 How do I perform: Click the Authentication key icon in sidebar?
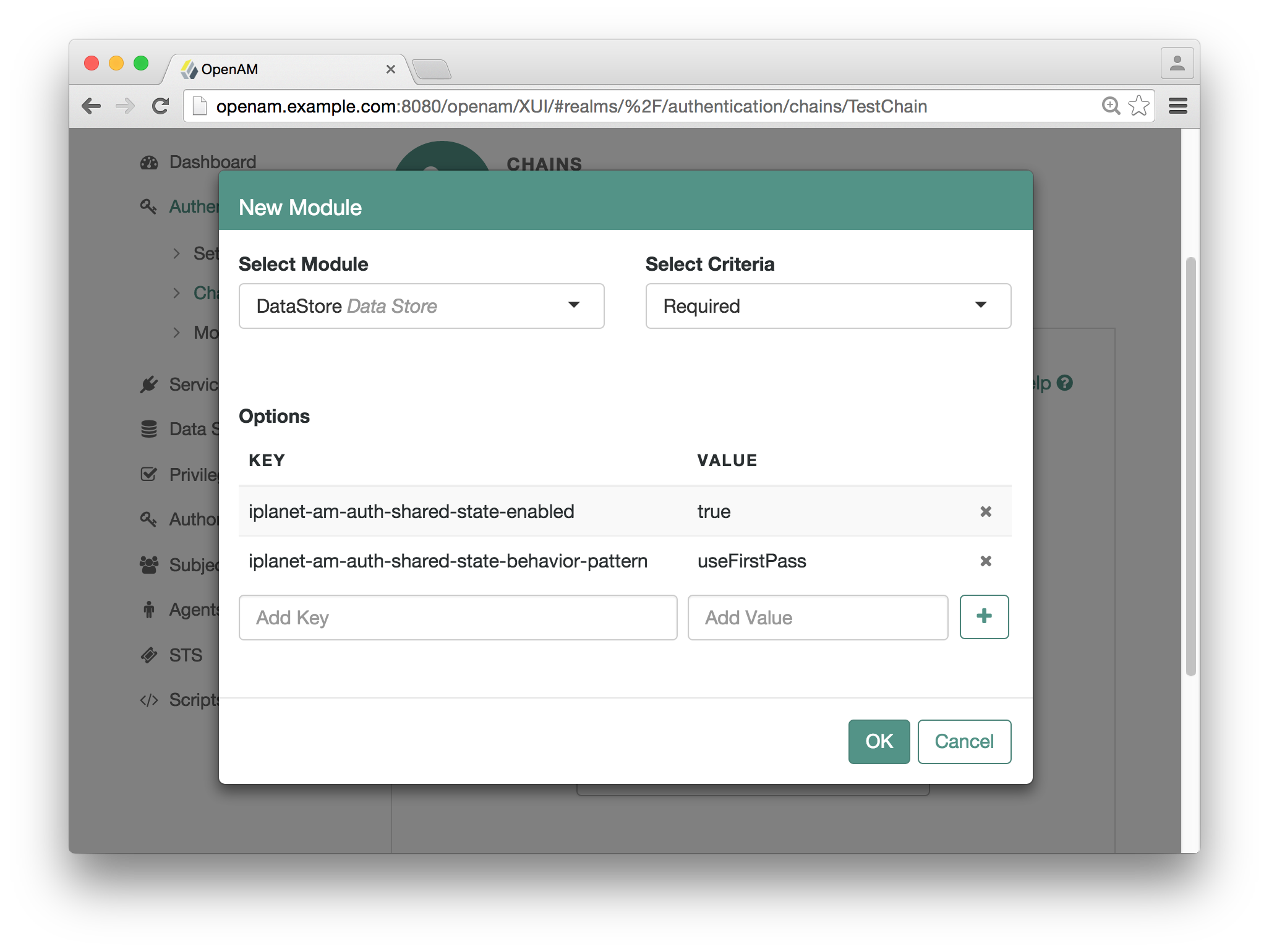(x=148, y=206)
